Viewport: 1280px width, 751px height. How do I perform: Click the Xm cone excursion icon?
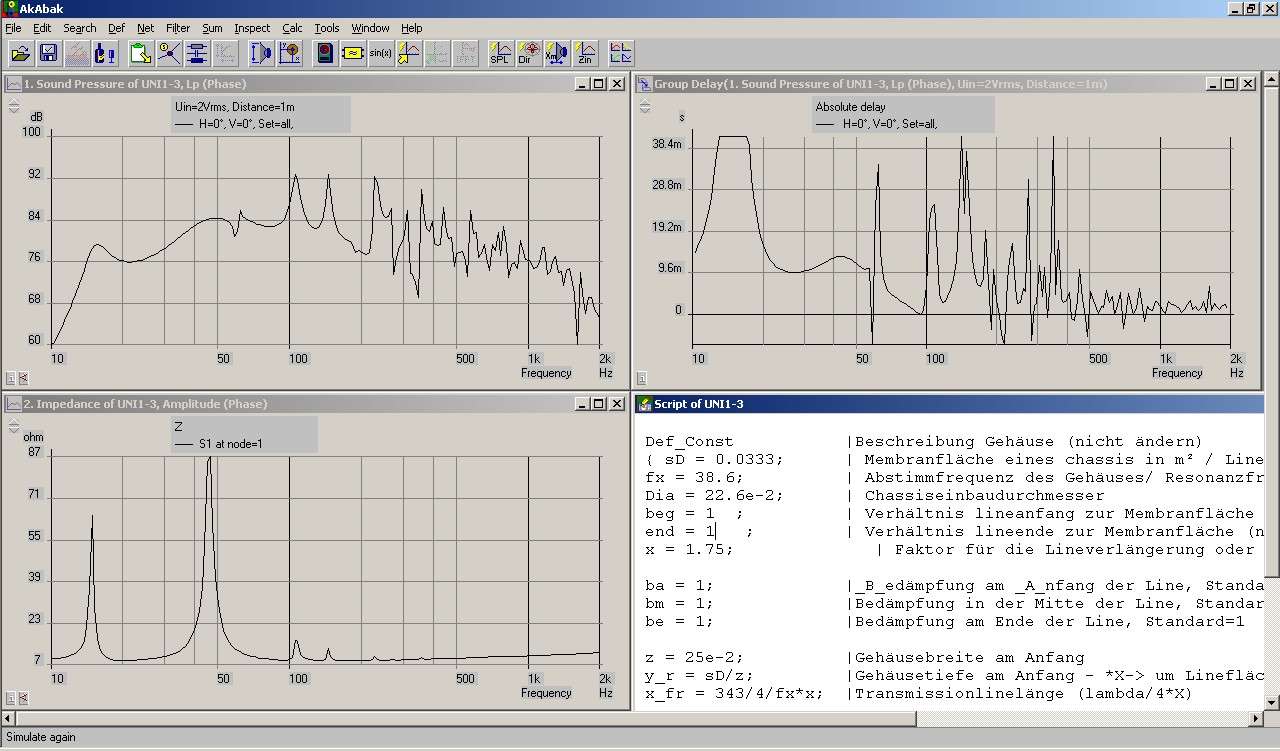(557, 53)
